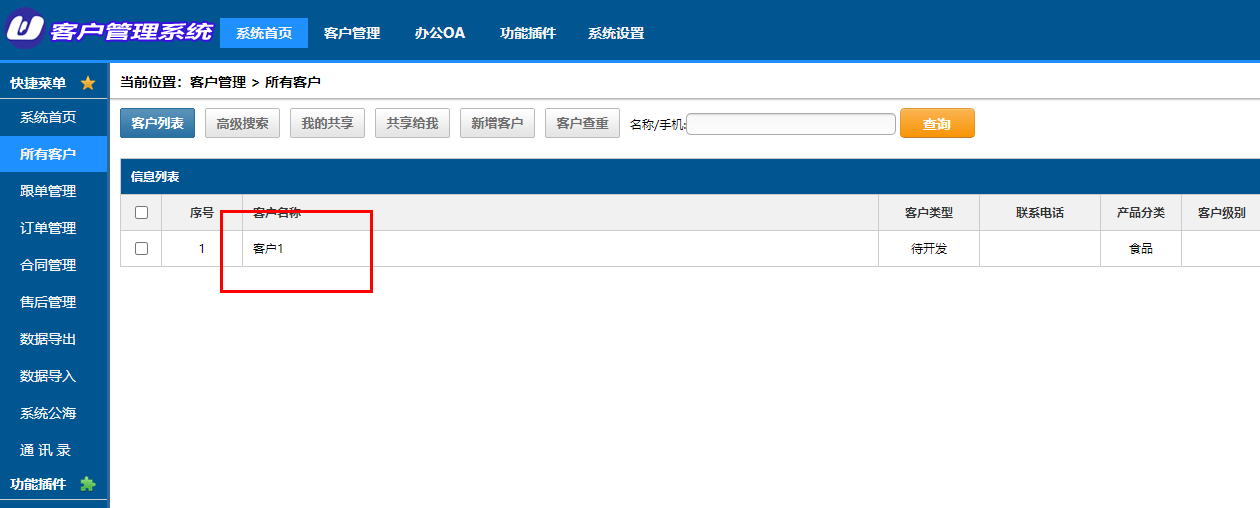Open the 办公OA top menu
This screenshot has height=508, width=1260.
pyautogui.click(x=440, y=33)
